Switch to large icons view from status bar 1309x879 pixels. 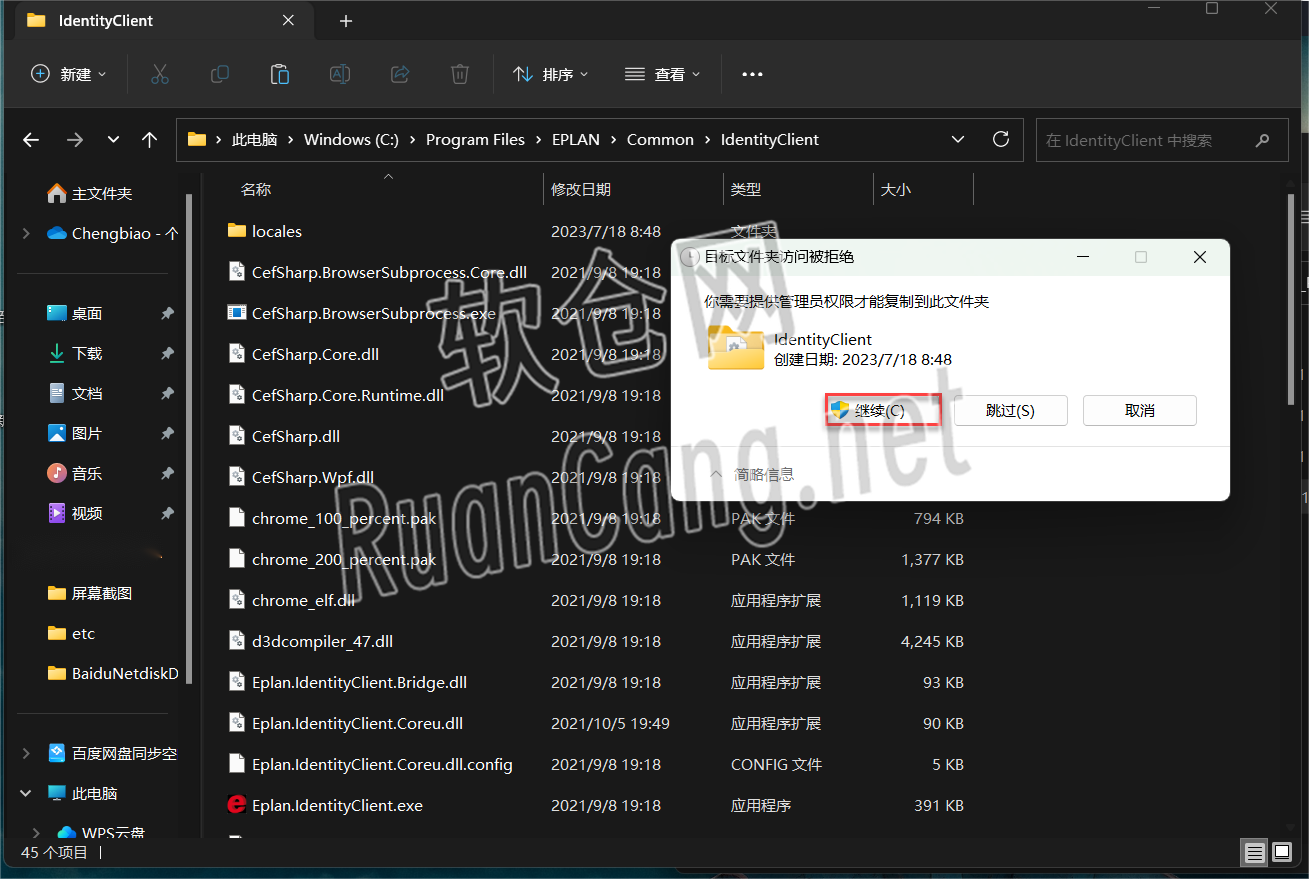point(1281,852)
